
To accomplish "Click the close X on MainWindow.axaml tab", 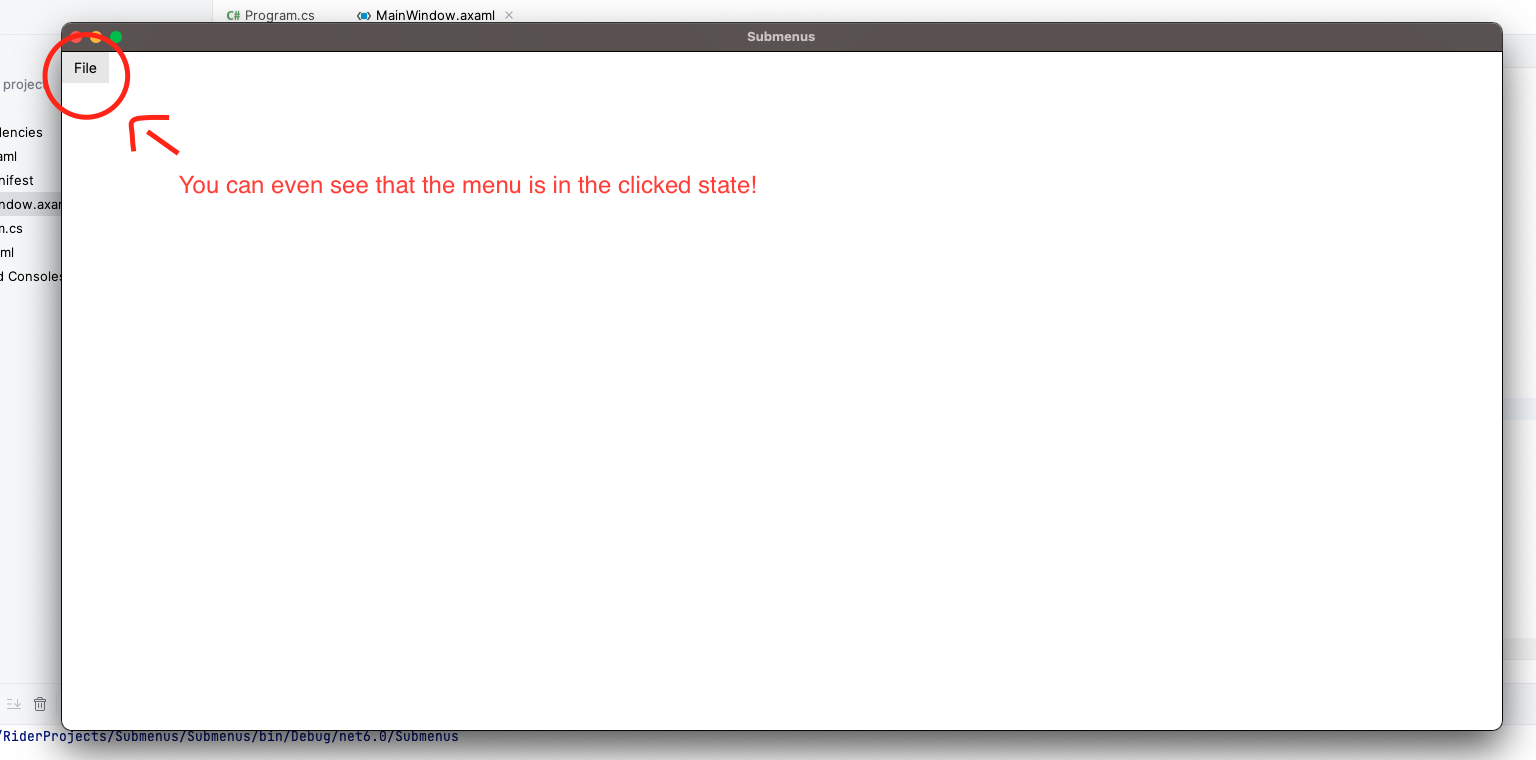I will tap(509, 15).
